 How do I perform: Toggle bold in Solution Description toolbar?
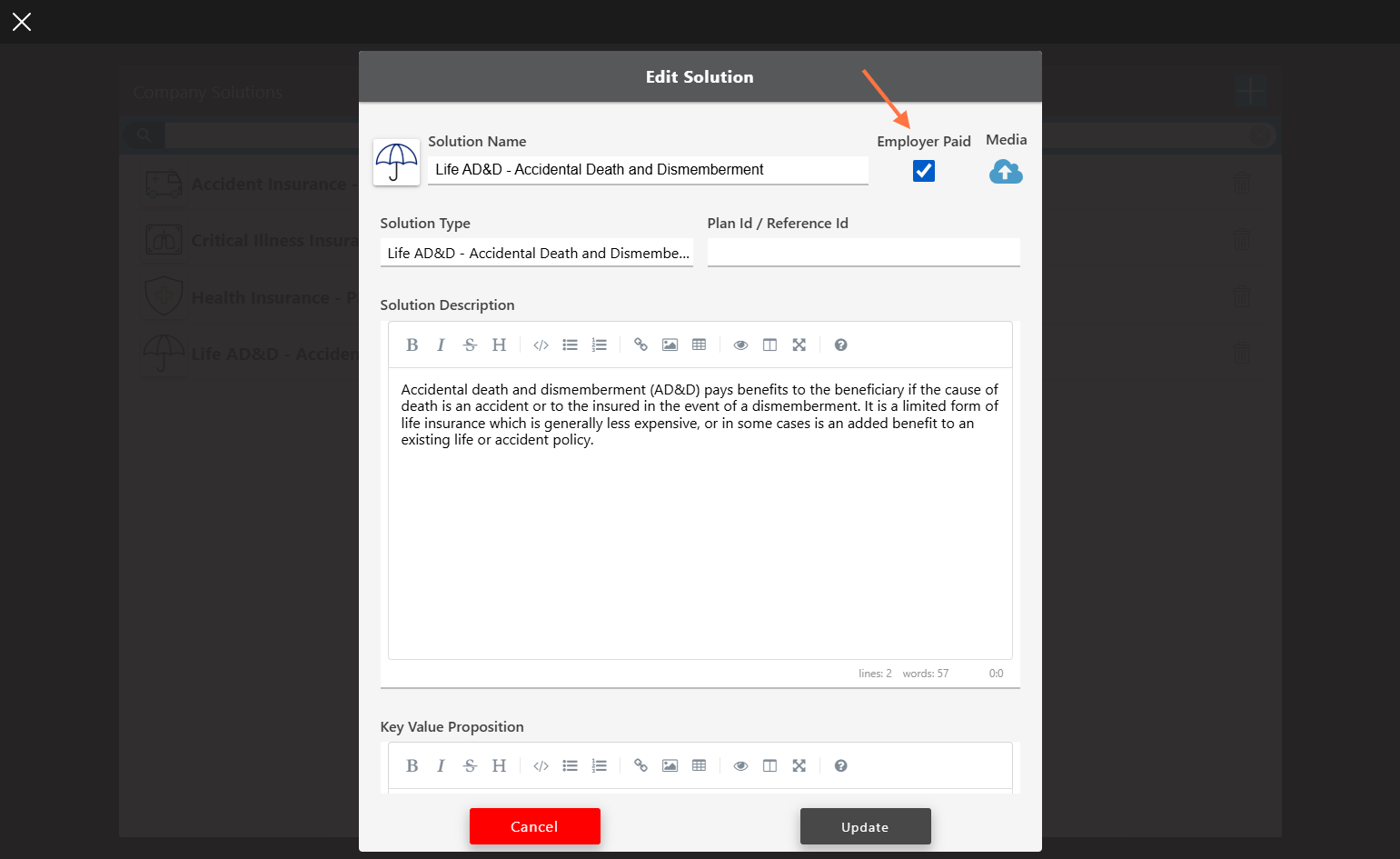412,345
